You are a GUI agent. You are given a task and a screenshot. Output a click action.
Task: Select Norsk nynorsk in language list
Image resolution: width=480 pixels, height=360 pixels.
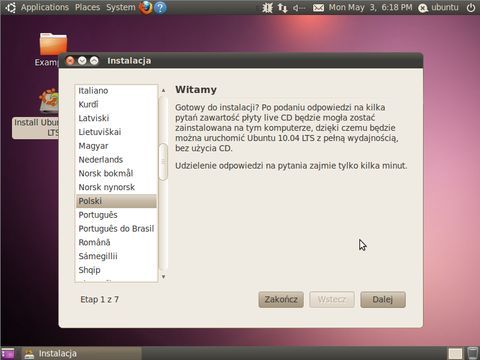click(116, 187)
